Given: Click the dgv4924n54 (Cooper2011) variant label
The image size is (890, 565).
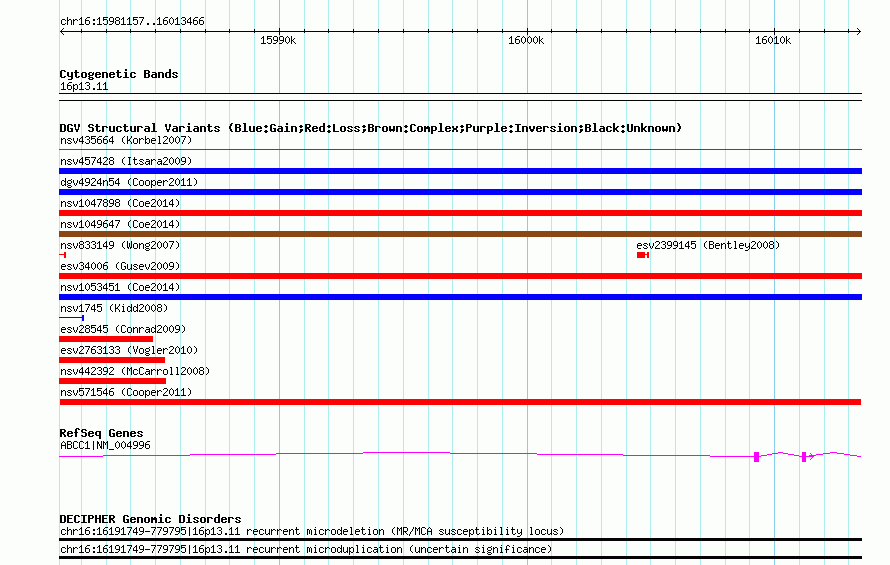Looking at the screenshot, I should [129, 182].
